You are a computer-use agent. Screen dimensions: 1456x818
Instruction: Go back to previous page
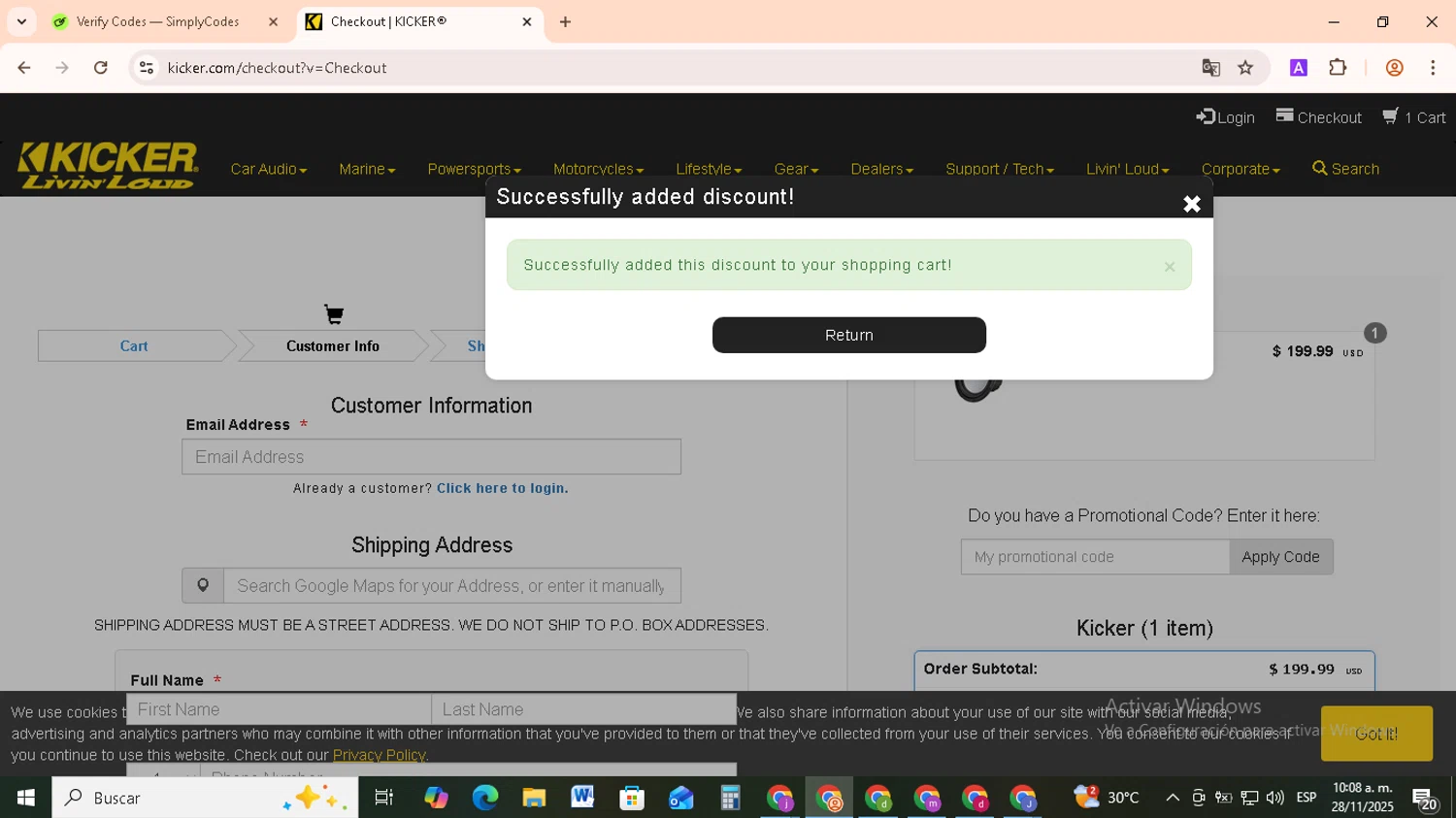pos(24,68)
